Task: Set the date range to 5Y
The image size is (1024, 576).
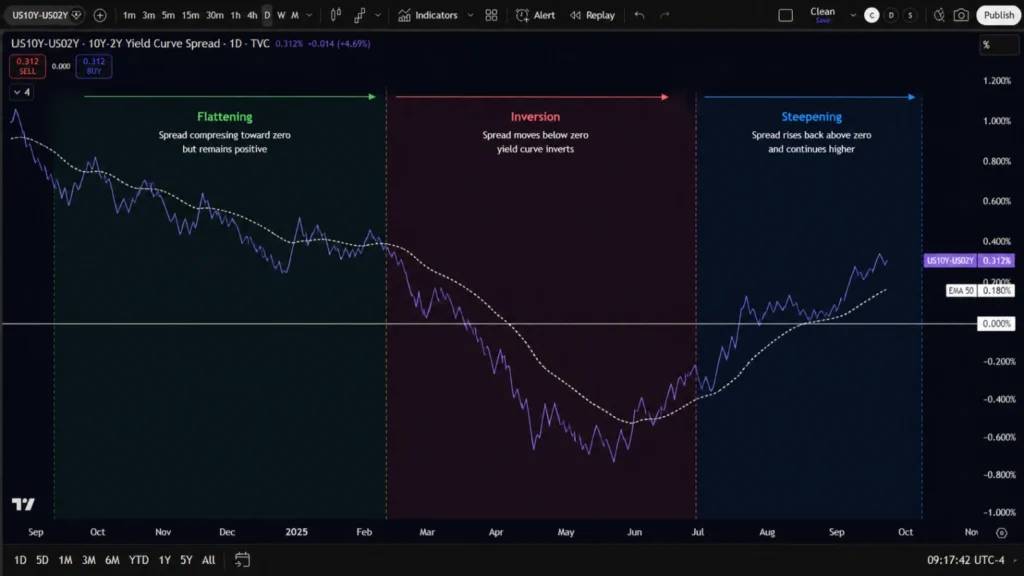Action: [186, 560]
